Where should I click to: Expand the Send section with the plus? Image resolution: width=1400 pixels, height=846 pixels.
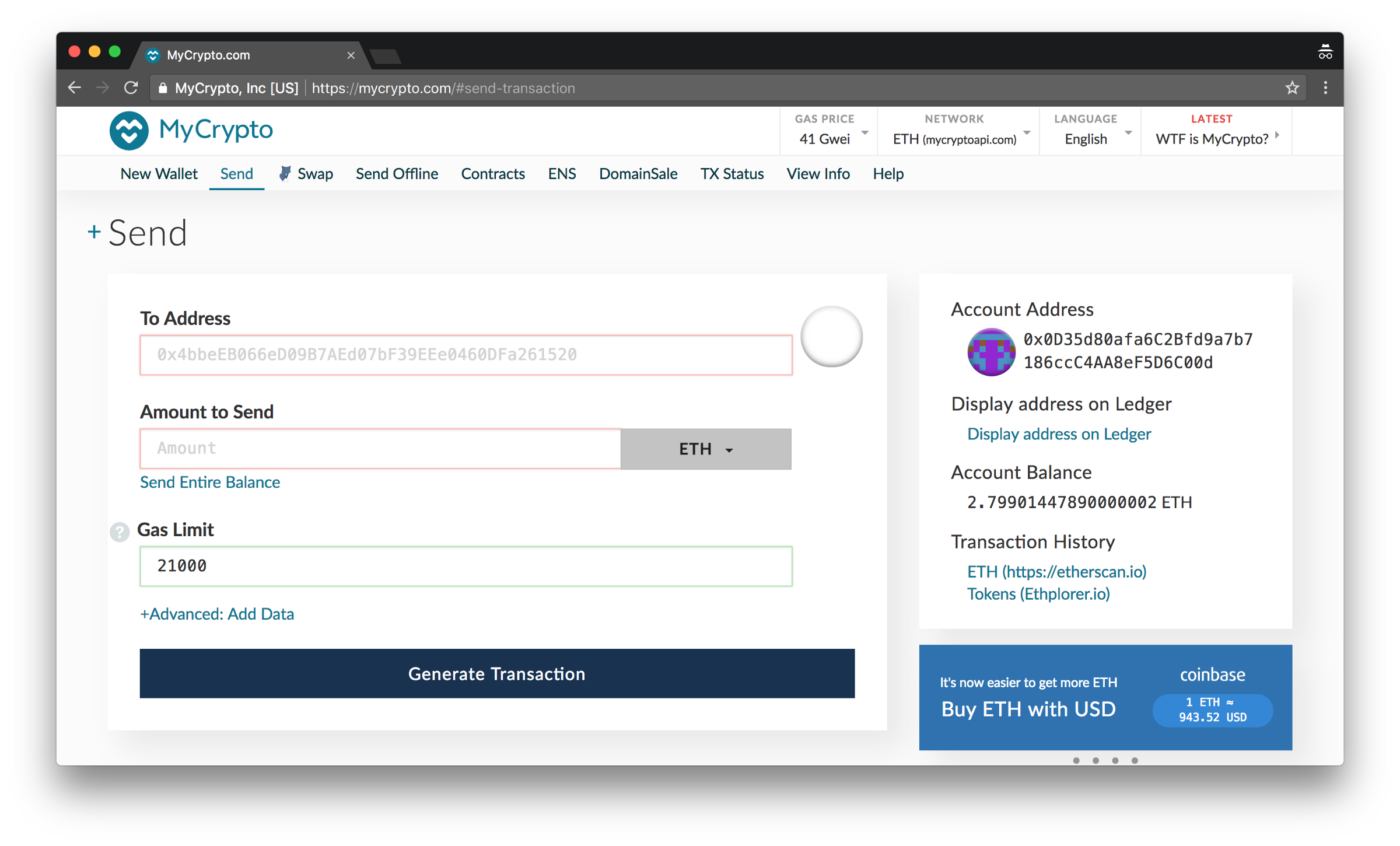point(93,232)
